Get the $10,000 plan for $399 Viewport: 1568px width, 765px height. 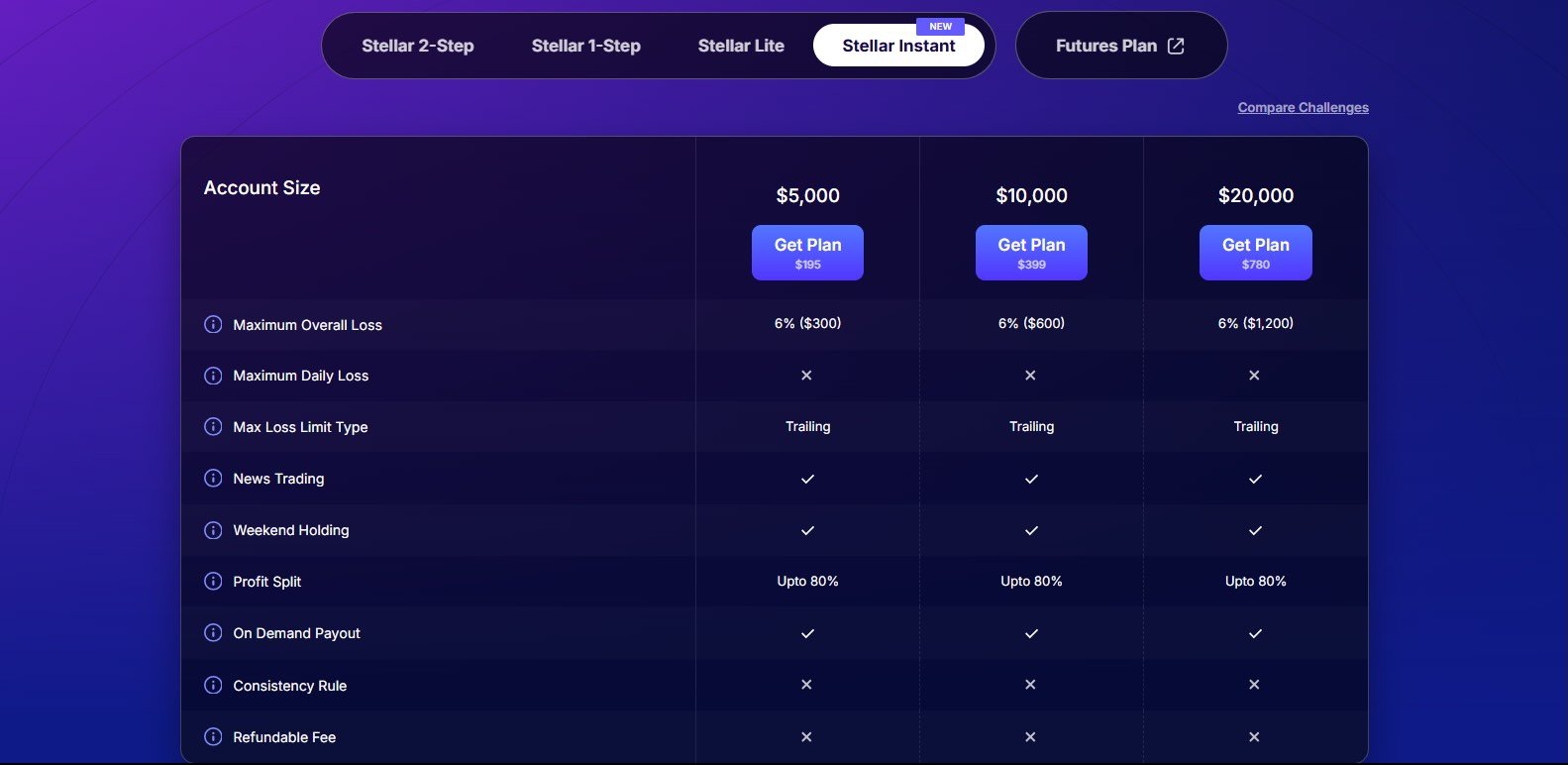(x=1031, y=253)
